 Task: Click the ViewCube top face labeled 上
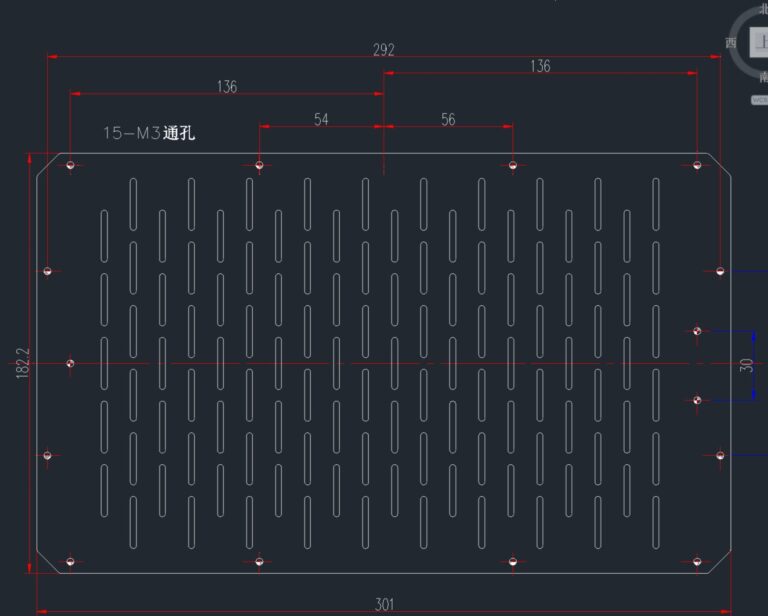coord(760,42)
